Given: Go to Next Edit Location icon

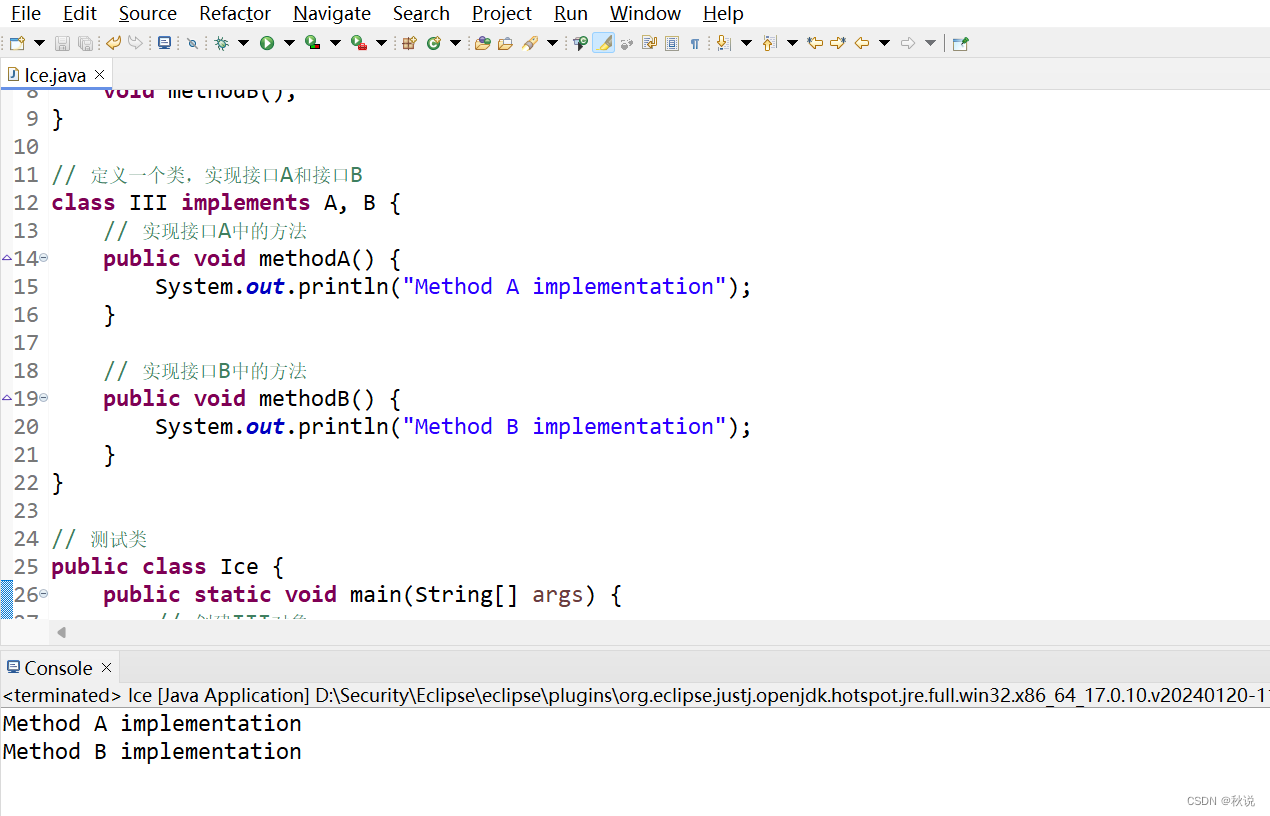Looking at the screenshot, I should (x=838, y=43).
